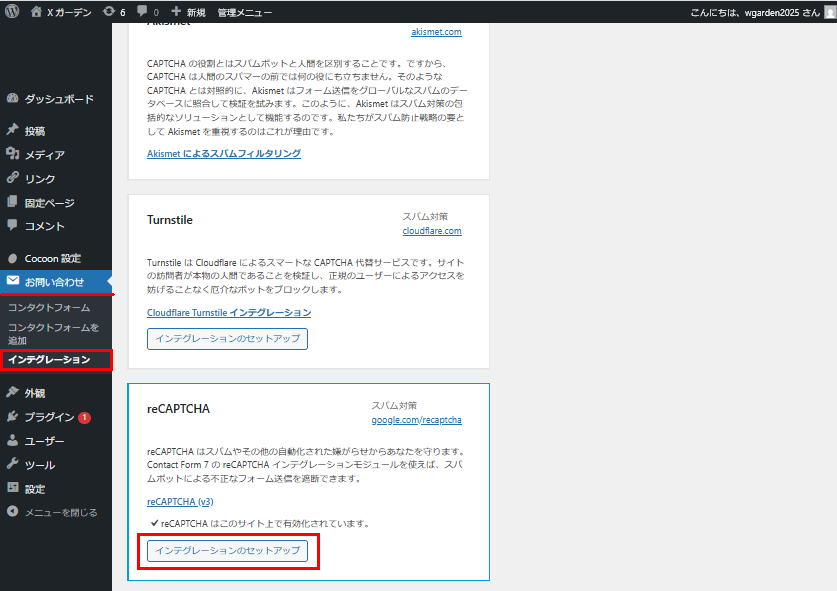Click the 投稿 pin icon in sidebar
This screenshot has height=591, width=837.
point(13,131)
